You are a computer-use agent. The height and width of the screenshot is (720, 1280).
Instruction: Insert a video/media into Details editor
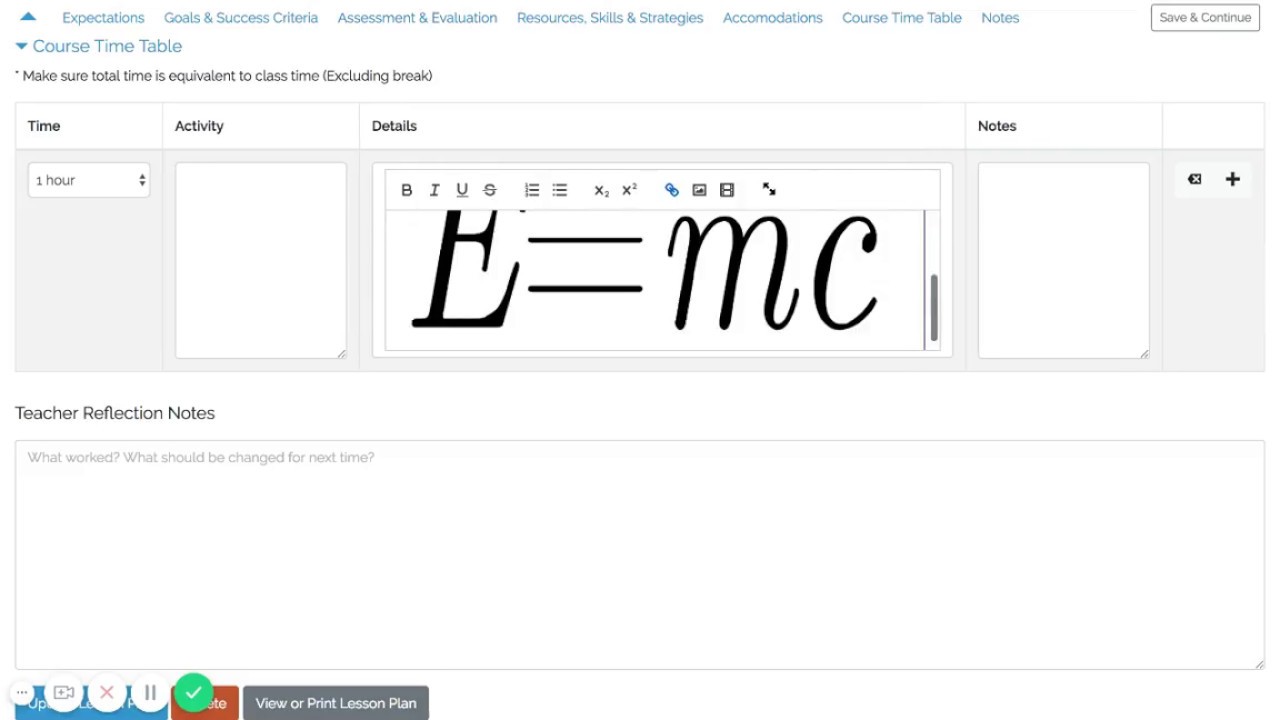[x=727, y=190]
